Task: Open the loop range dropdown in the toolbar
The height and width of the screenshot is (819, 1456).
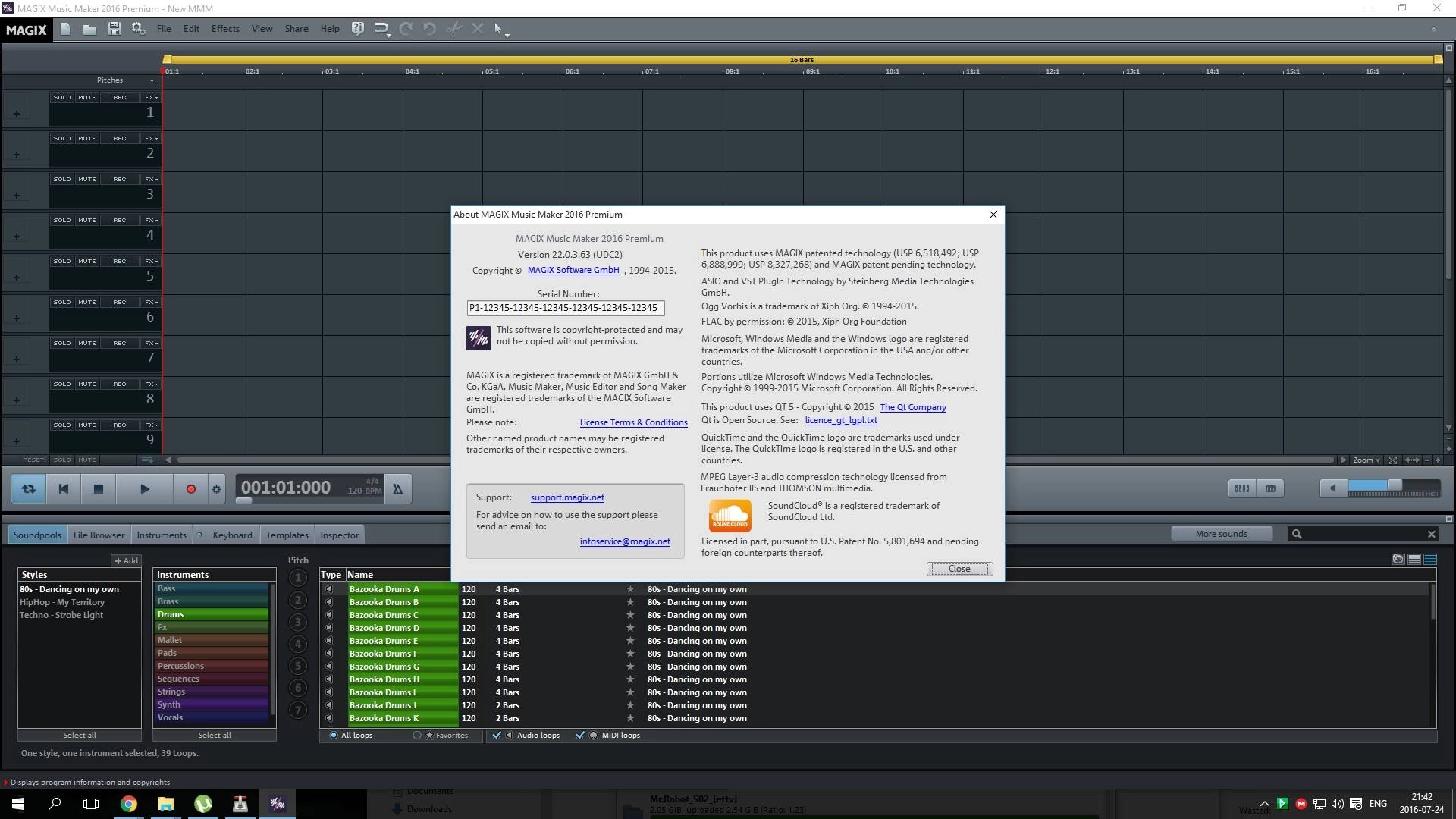Action: (388, 35)
